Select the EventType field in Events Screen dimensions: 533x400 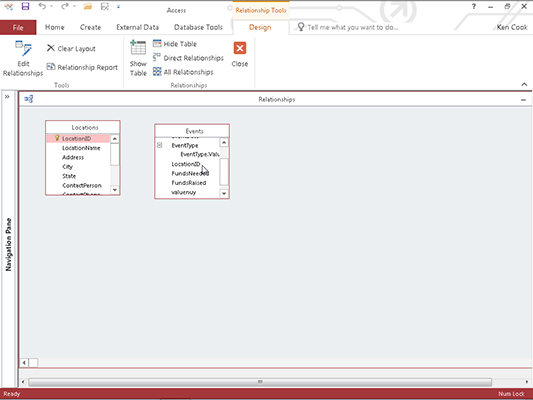[x=185, y=145]
